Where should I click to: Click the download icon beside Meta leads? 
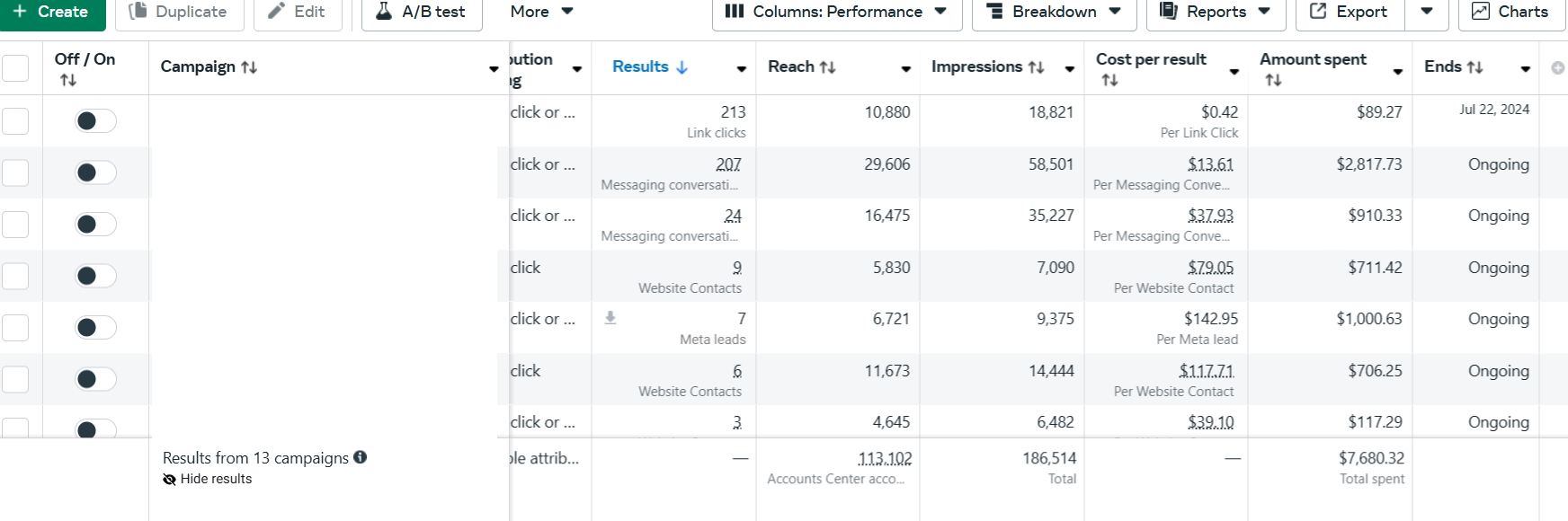click(610, 318)
